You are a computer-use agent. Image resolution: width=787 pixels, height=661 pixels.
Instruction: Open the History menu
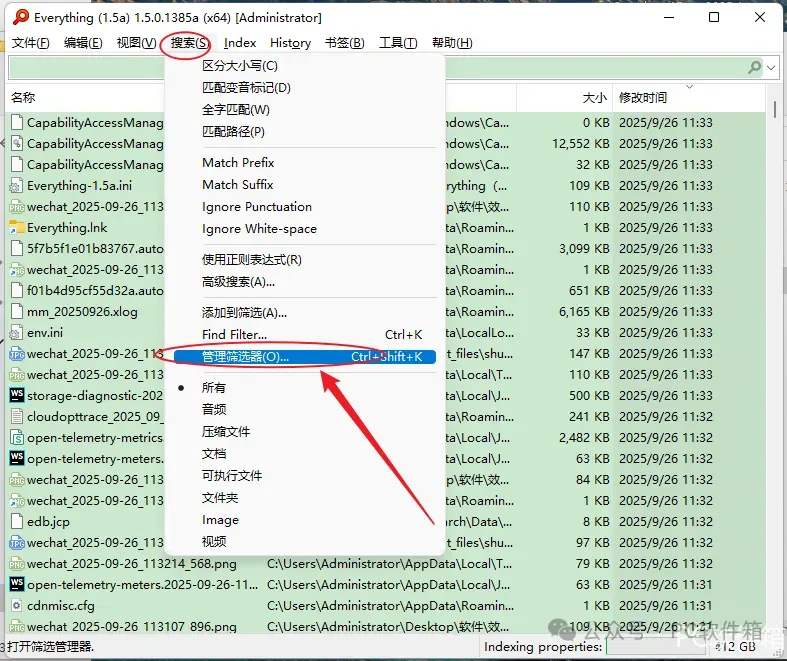(x=291, y=43)
